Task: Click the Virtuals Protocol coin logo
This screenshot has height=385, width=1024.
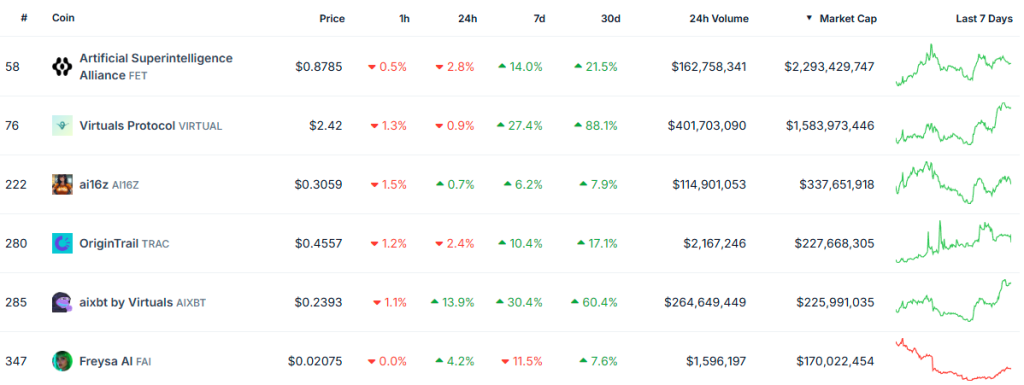Action: point(62,125)
